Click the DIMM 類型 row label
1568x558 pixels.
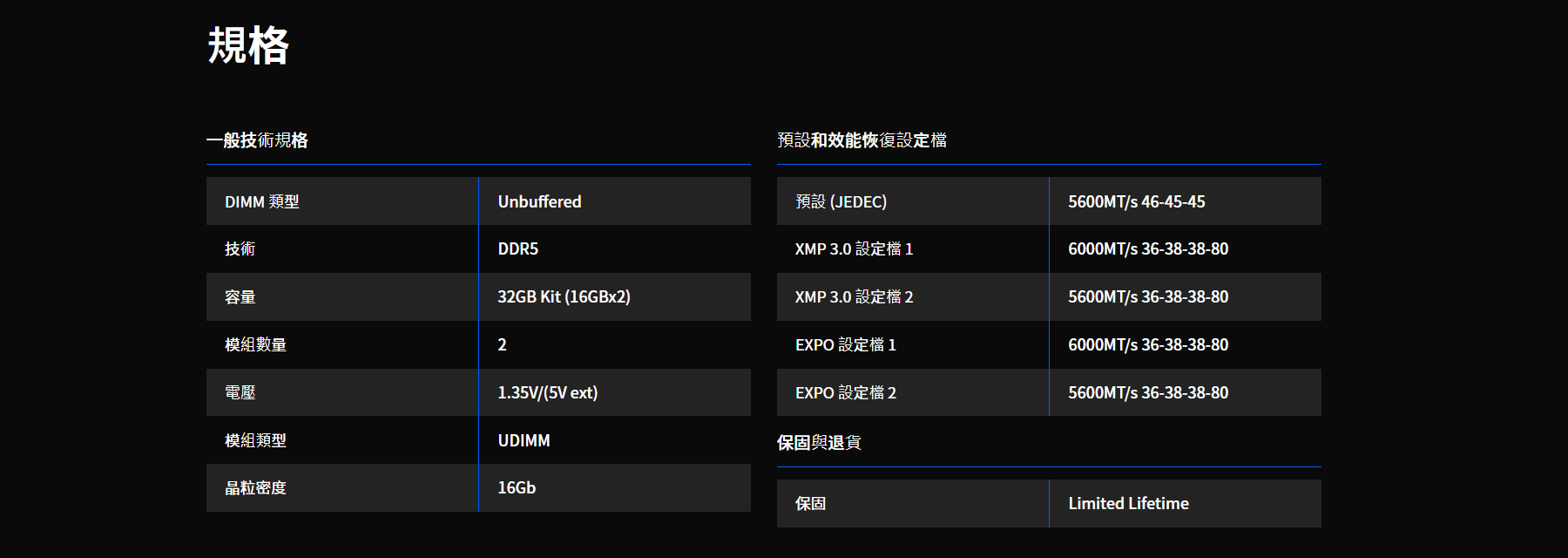[x=262, y=201]
